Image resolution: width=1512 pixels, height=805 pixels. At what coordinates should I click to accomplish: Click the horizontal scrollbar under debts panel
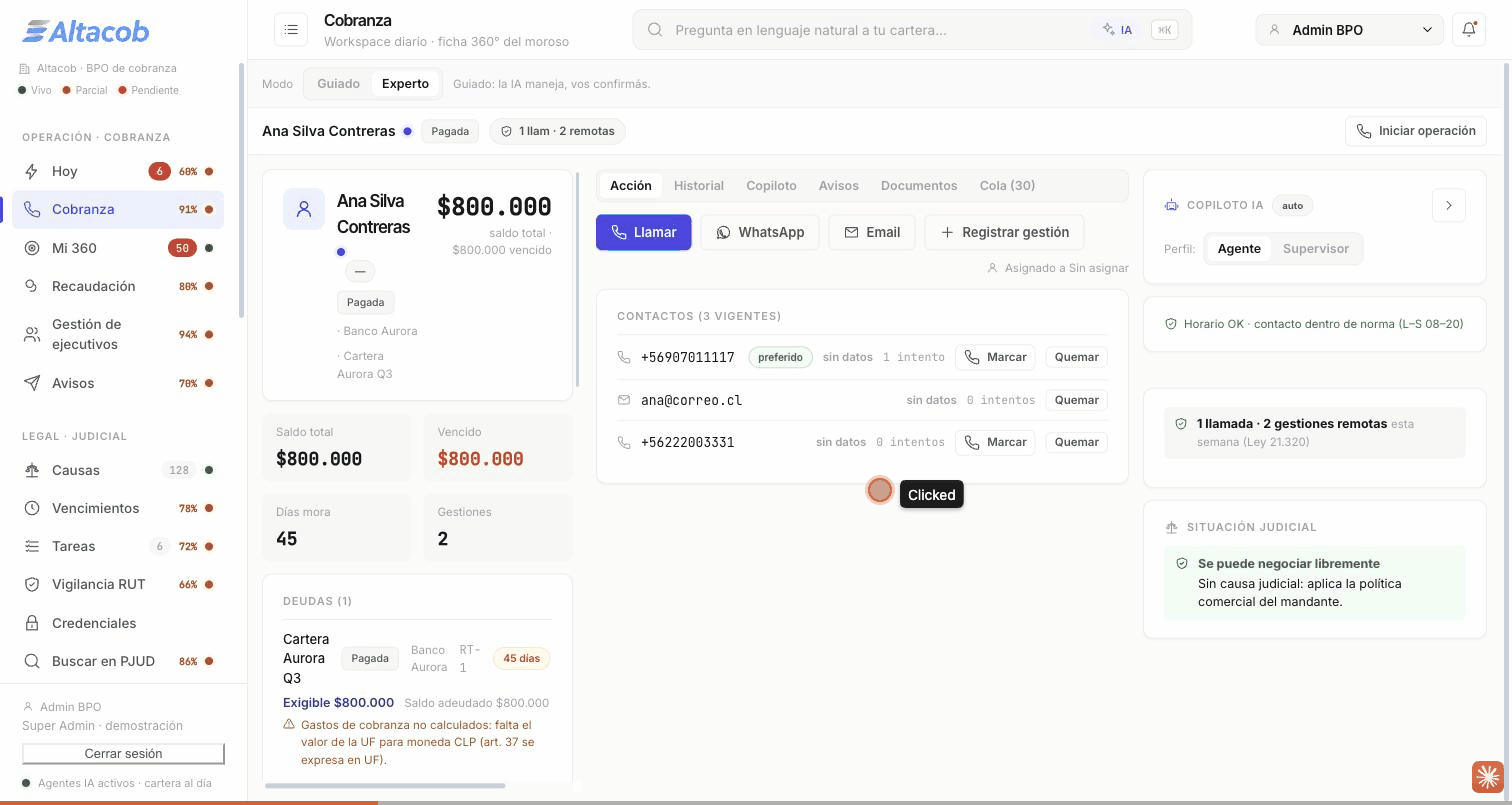(x=385, y=786)
